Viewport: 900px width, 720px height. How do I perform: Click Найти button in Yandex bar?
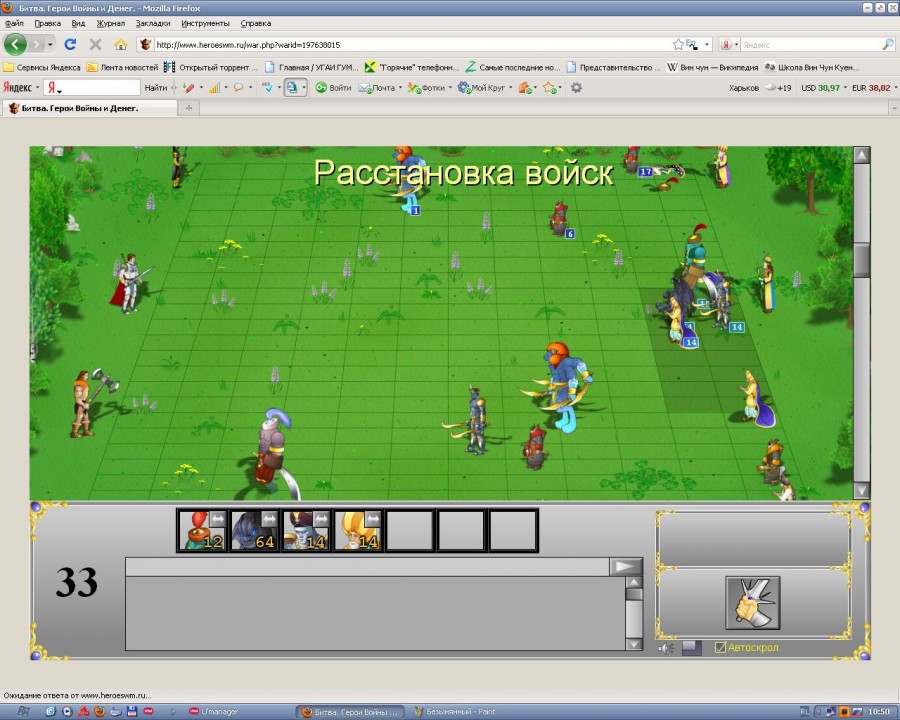coord(156,88)
